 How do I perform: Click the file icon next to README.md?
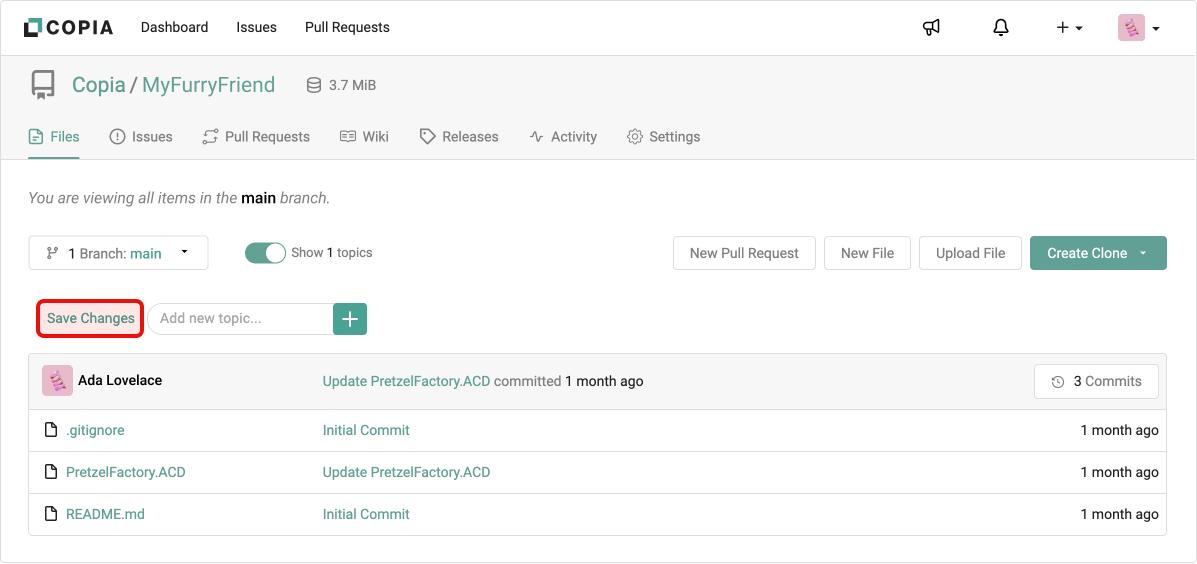(x=51, y=514)
